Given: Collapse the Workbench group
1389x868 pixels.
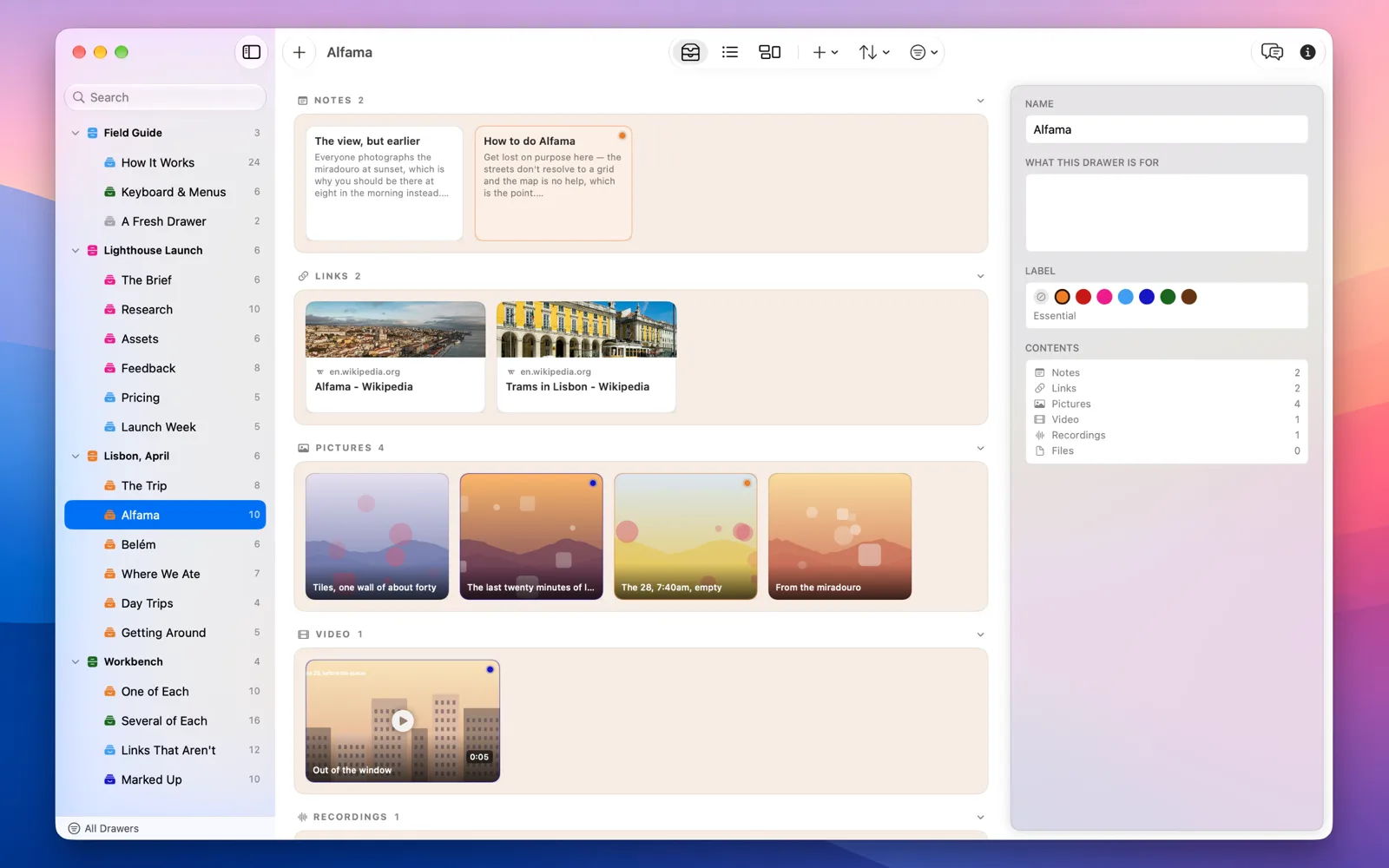Looking at the screenshot, I should coord(76,661).
